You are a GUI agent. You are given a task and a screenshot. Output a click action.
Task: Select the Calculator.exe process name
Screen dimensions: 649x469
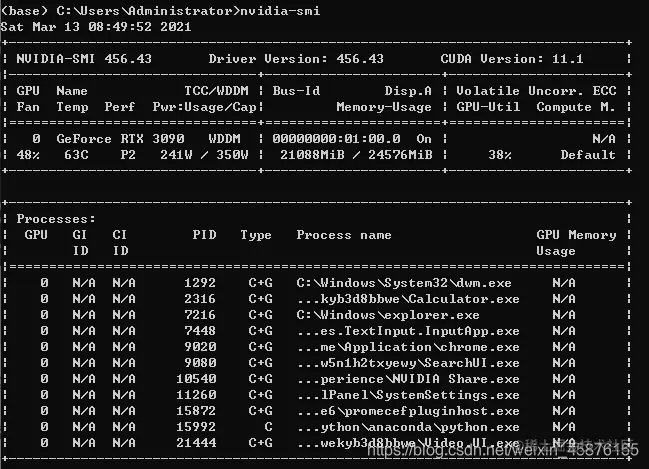(x=408, y=299)
